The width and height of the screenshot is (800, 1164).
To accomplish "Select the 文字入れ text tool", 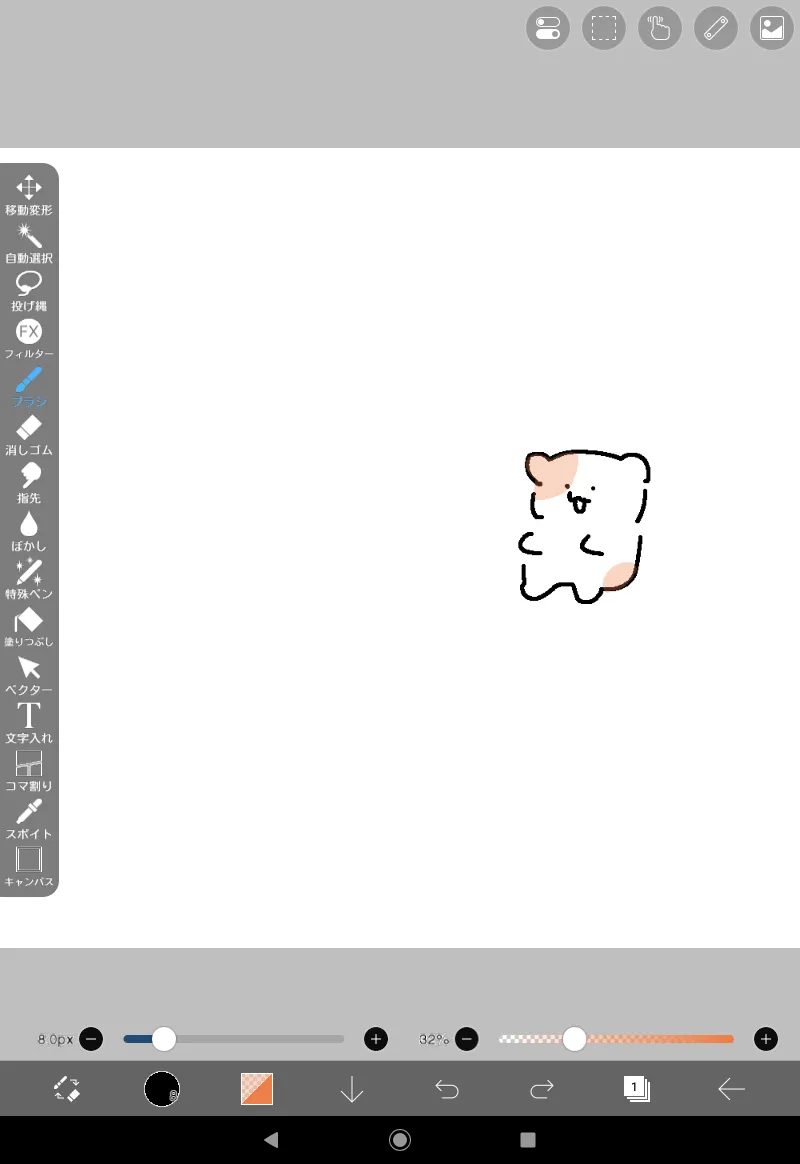I will (29, 723).
